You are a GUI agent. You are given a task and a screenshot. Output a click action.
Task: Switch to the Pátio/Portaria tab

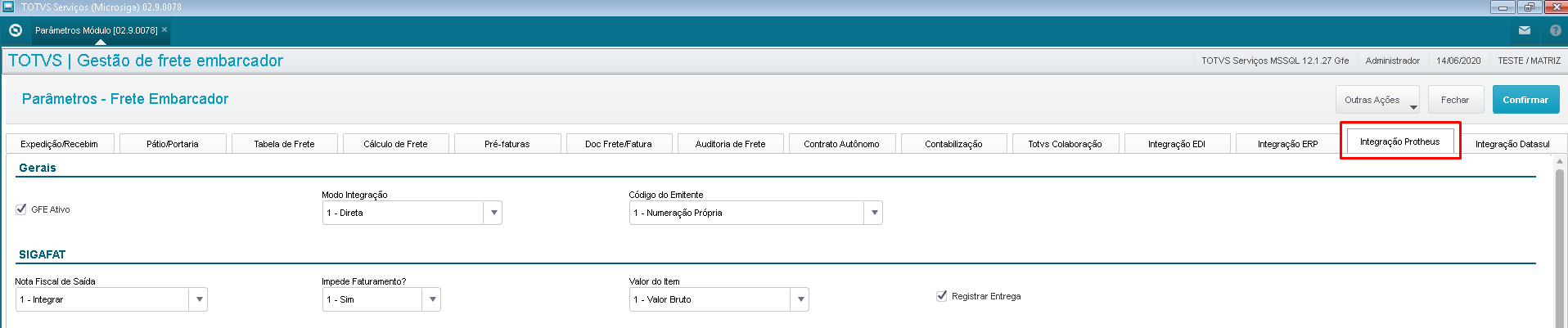(173, 144)
